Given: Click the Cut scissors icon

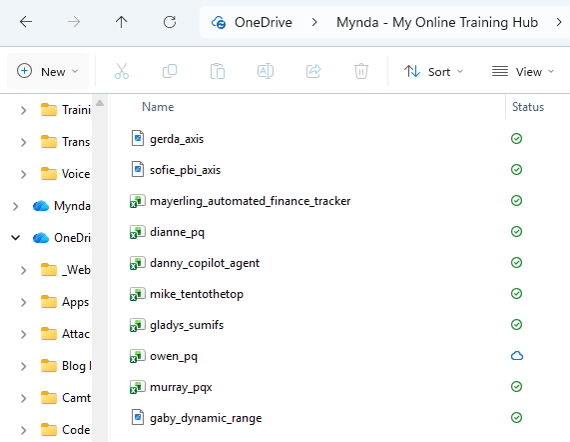Looking at the screenshot, I should pos(122,71).
